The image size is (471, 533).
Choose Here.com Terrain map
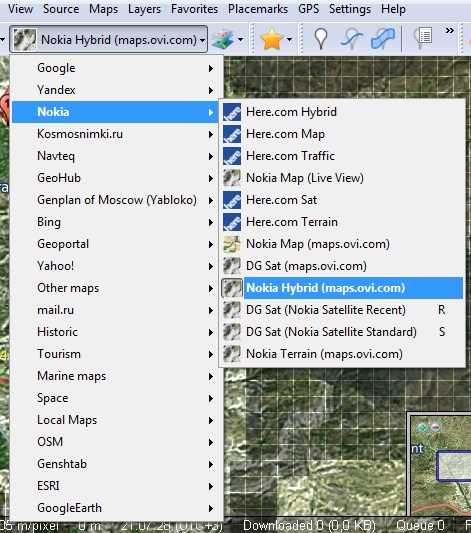click(x=342, y=222)
